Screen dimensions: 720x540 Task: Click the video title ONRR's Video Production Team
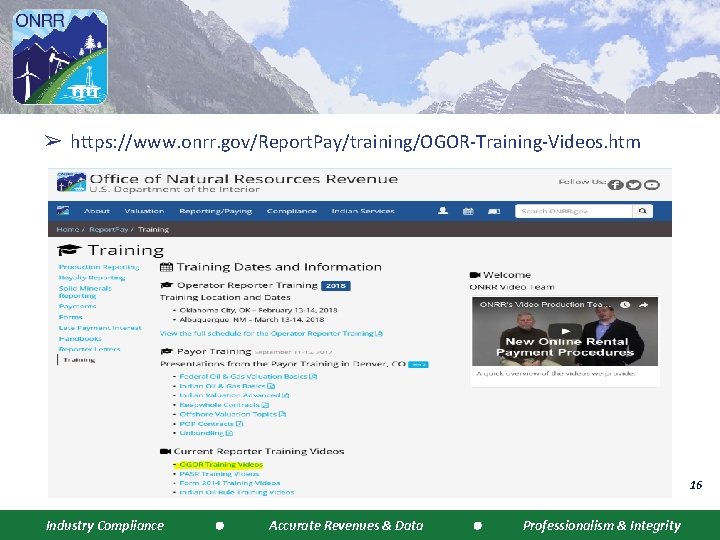[546, 304]
